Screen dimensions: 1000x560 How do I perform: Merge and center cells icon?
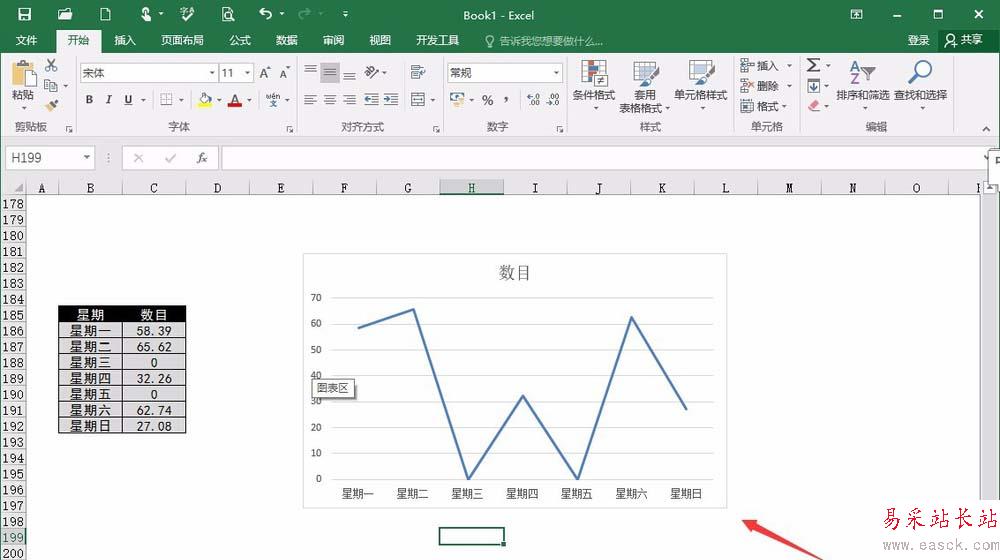click(418, 99)
